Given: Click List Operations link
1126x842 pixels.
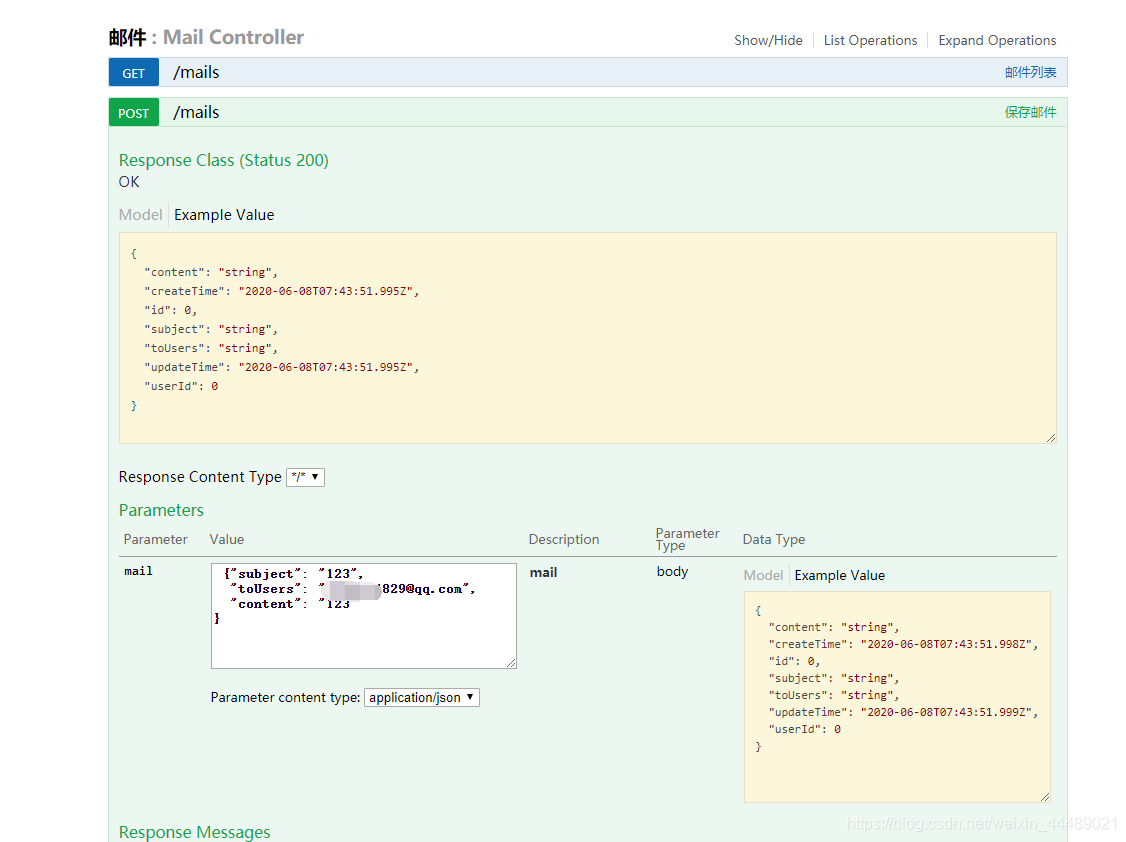Looking at the screenshot, I should point(870,40).
